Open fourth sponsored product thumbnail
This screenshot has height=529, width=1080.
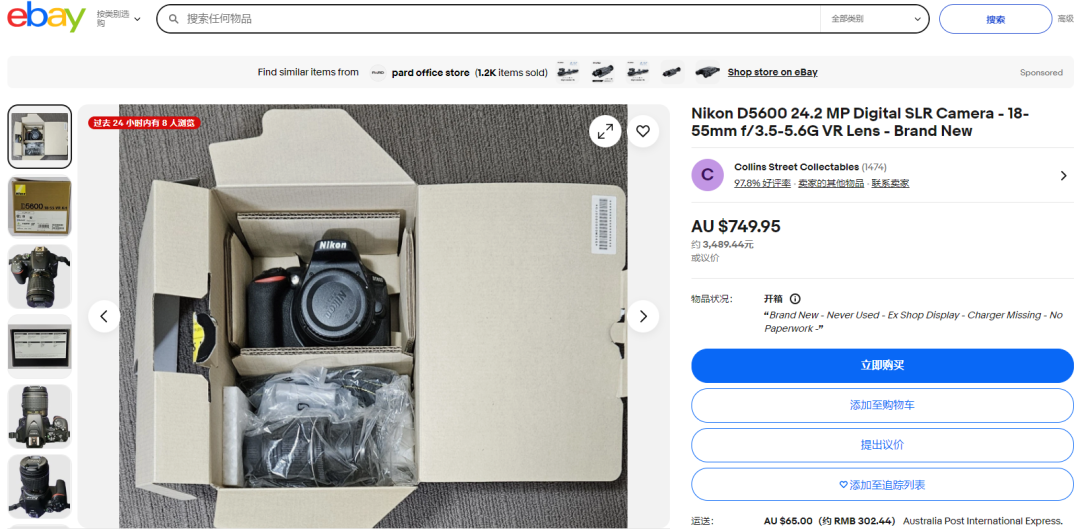tap(672, 72)
